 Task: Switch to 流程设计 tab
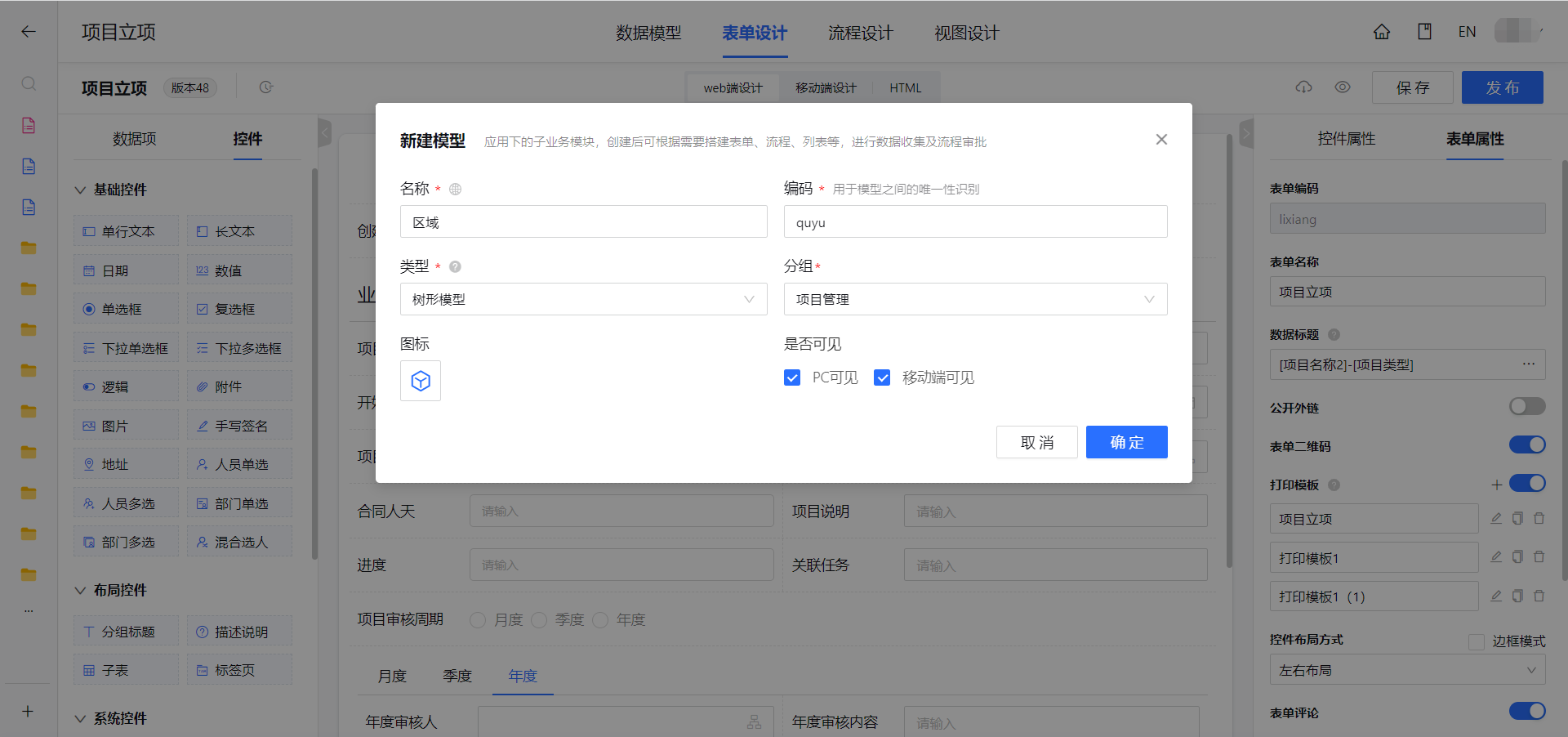tap(861, 33)
